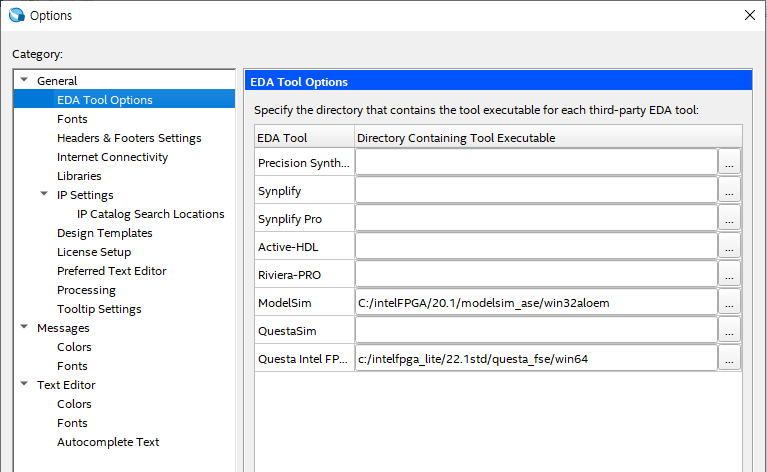Open Fonts under General category

click(72, 119)
